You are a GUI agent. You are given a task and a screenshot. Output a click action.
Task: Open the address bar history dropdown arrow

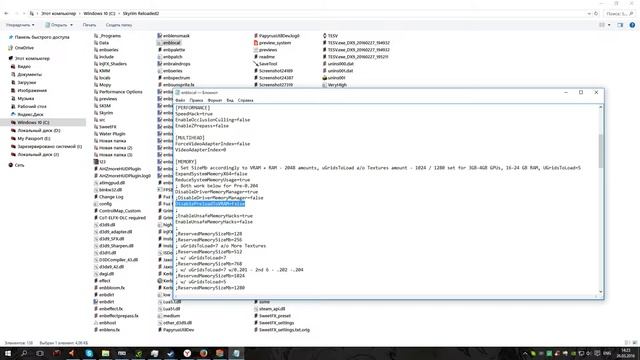coord(589,13)
